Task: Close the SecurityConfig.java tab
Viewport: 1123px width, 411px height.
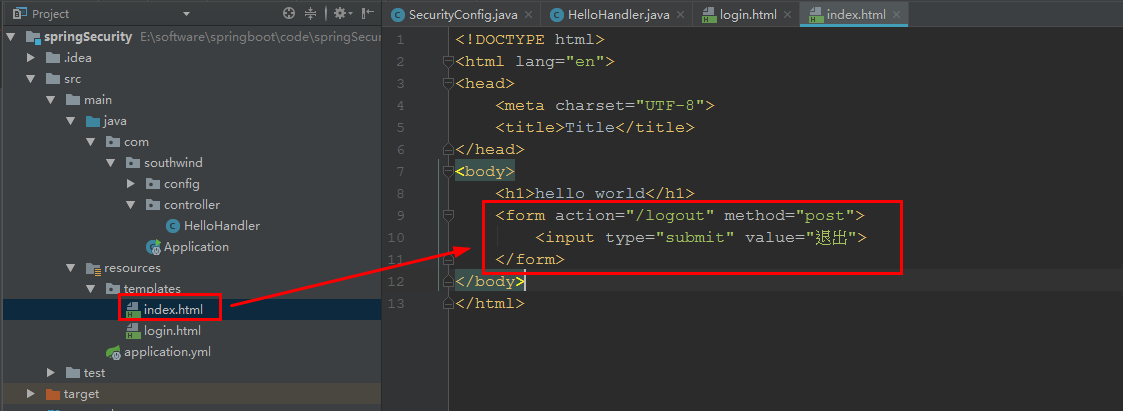Action: (528, 14)
